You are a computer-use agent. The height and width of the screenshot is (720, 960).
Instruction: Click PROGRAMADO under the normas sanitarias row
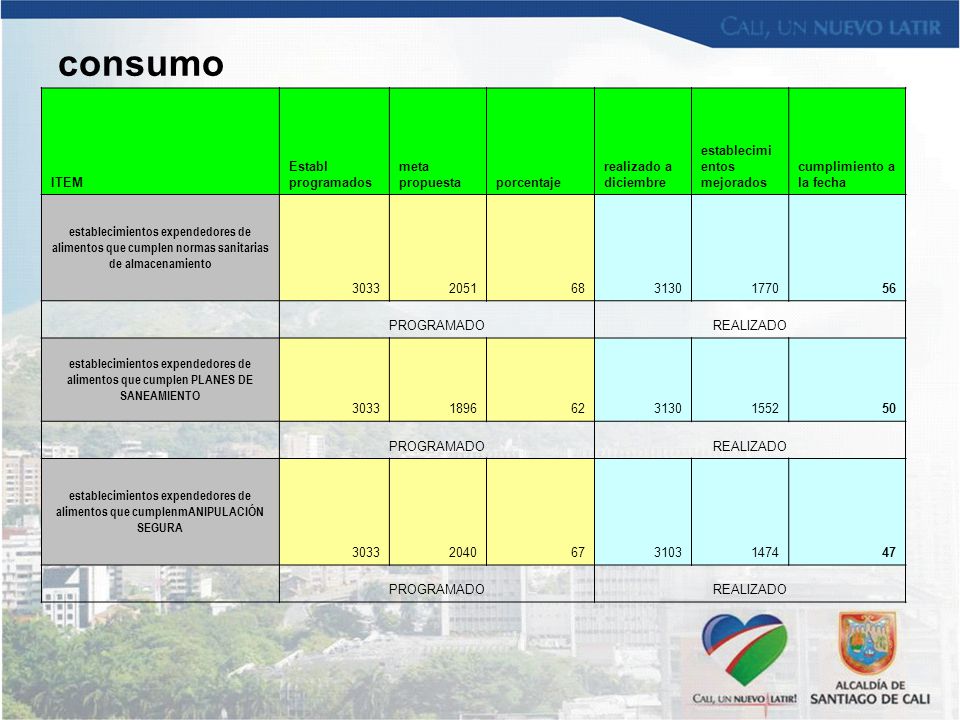(437, 325)
